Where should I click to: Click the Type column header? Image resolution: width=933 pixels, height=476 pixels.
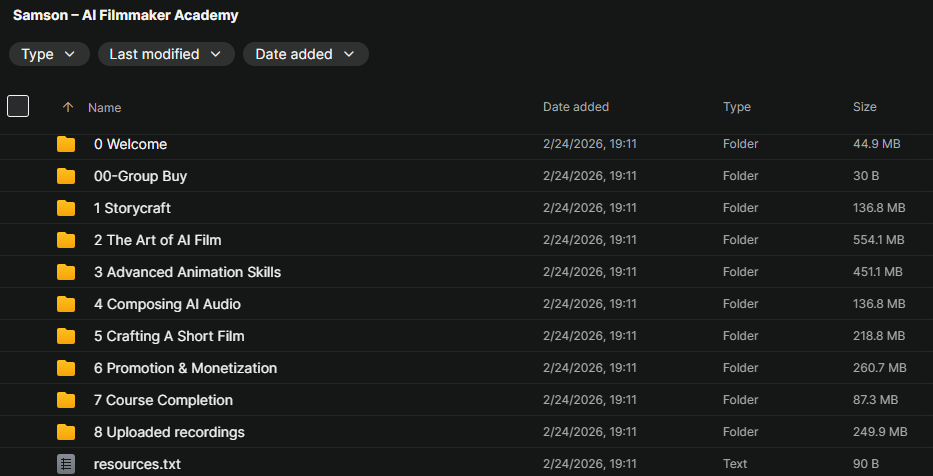737,107
